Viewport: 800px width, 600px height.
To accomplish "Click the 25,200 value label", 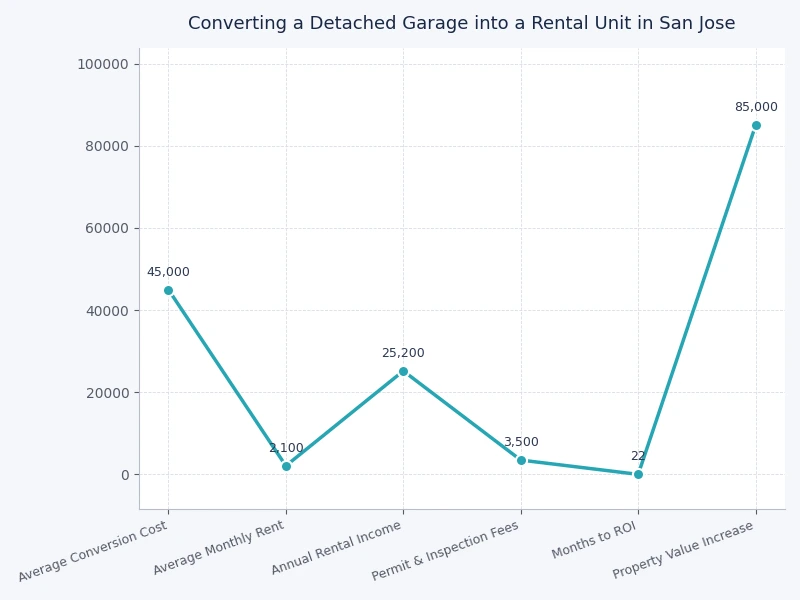I will pyautogui.click(x=403, y=353).
